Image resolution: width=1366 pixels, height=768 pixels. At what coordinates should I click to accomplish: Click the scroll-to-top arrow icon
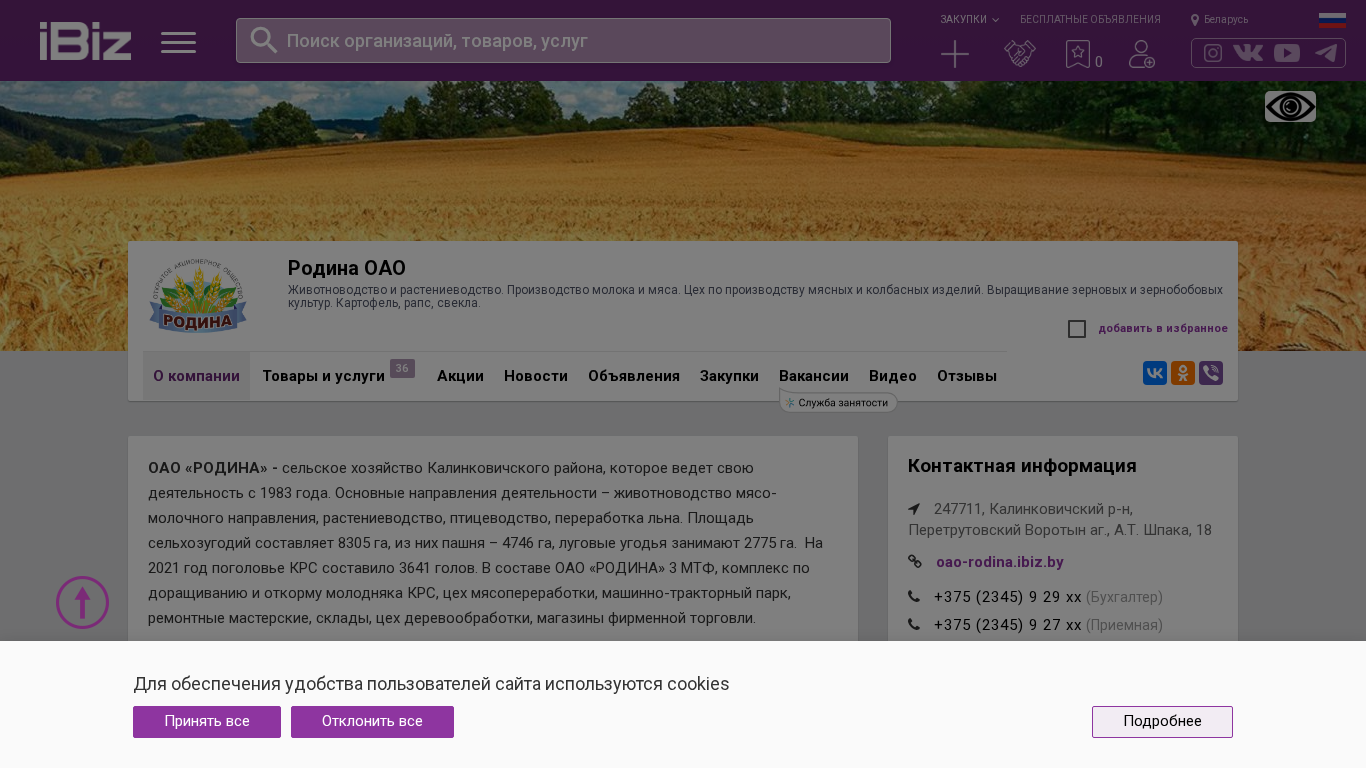coord(82,602)
